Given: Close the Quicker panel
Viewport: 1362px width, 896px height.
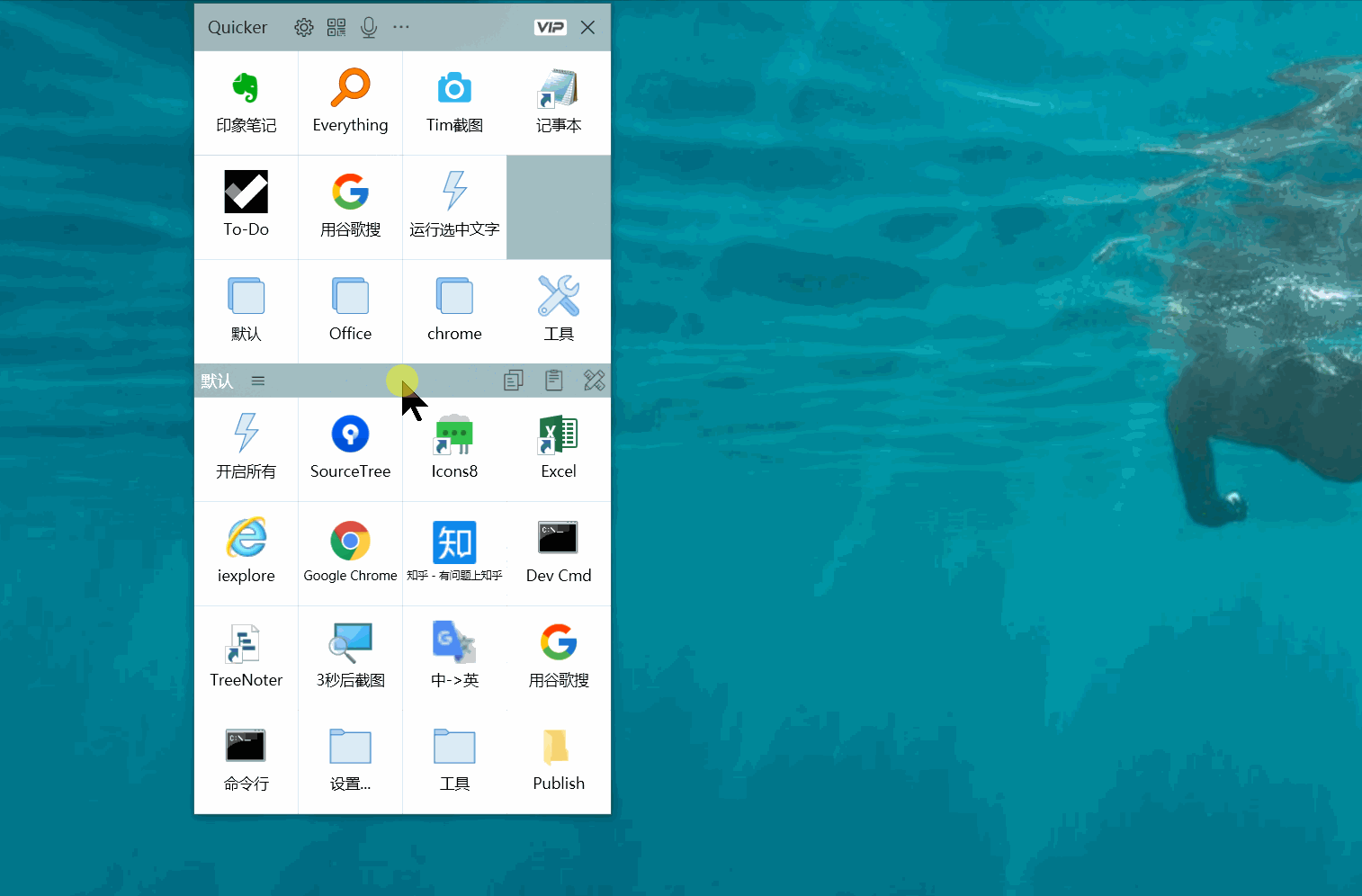Looking at the screenshot, I should click(587, 27).
